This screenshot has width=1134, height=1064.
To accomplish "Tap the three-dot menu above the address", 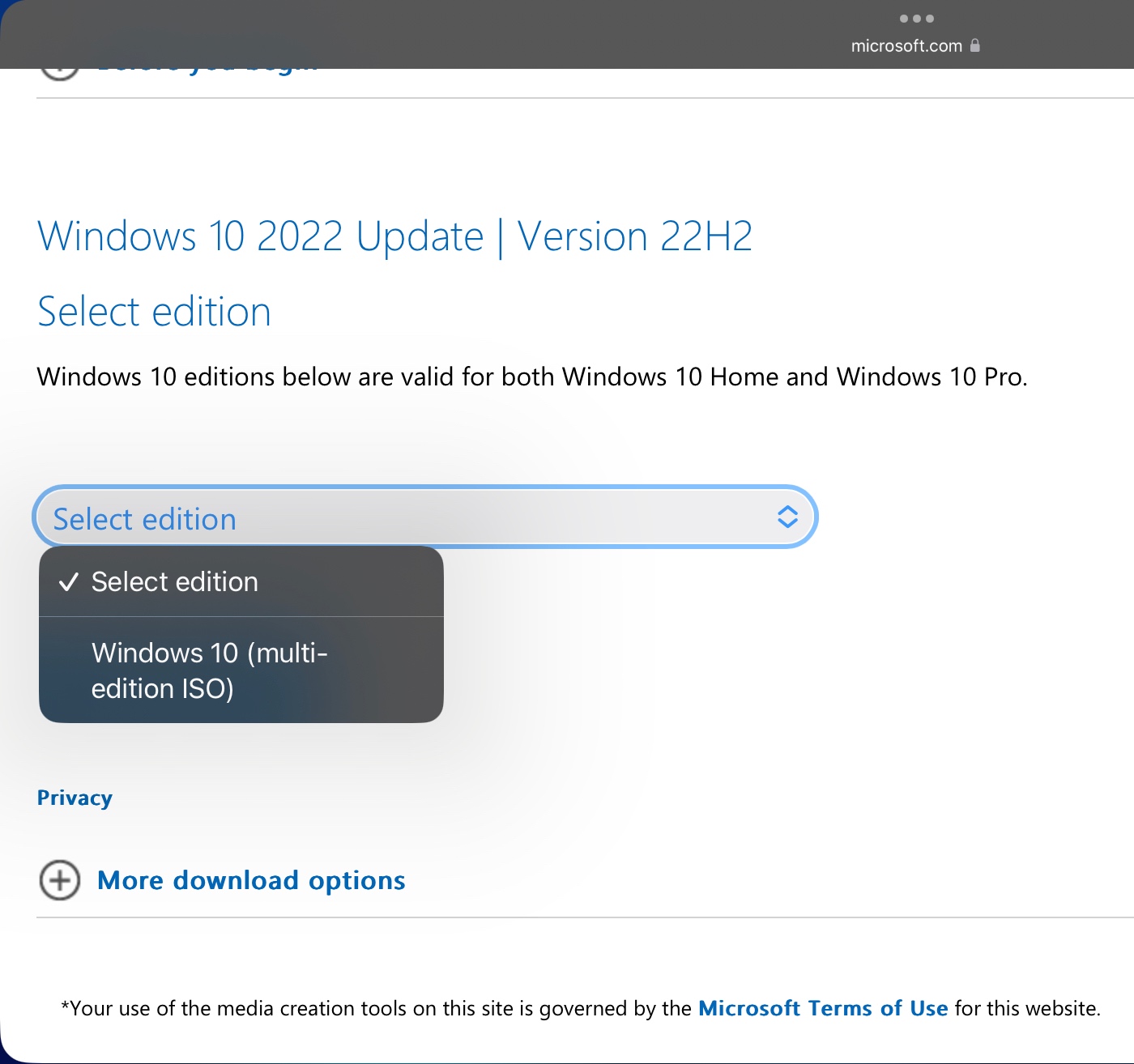I will [x=917, y=19].
